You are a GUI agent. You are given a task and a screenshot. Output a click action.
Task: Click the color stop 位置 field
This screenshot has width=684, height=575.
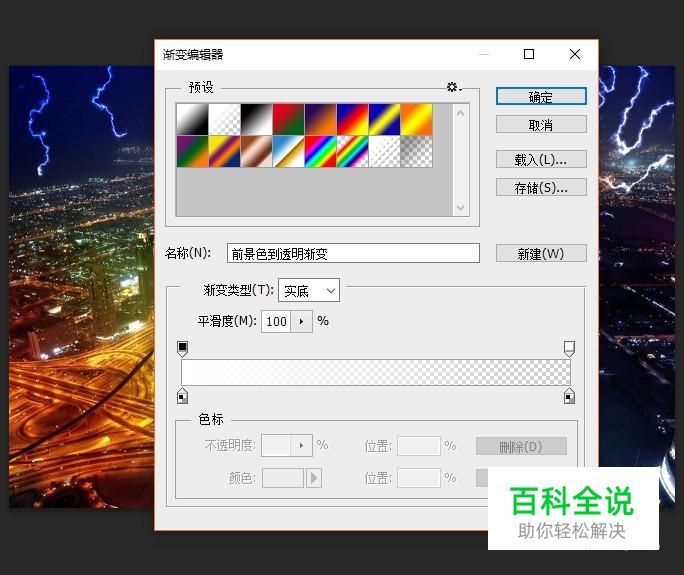point(419,478)
